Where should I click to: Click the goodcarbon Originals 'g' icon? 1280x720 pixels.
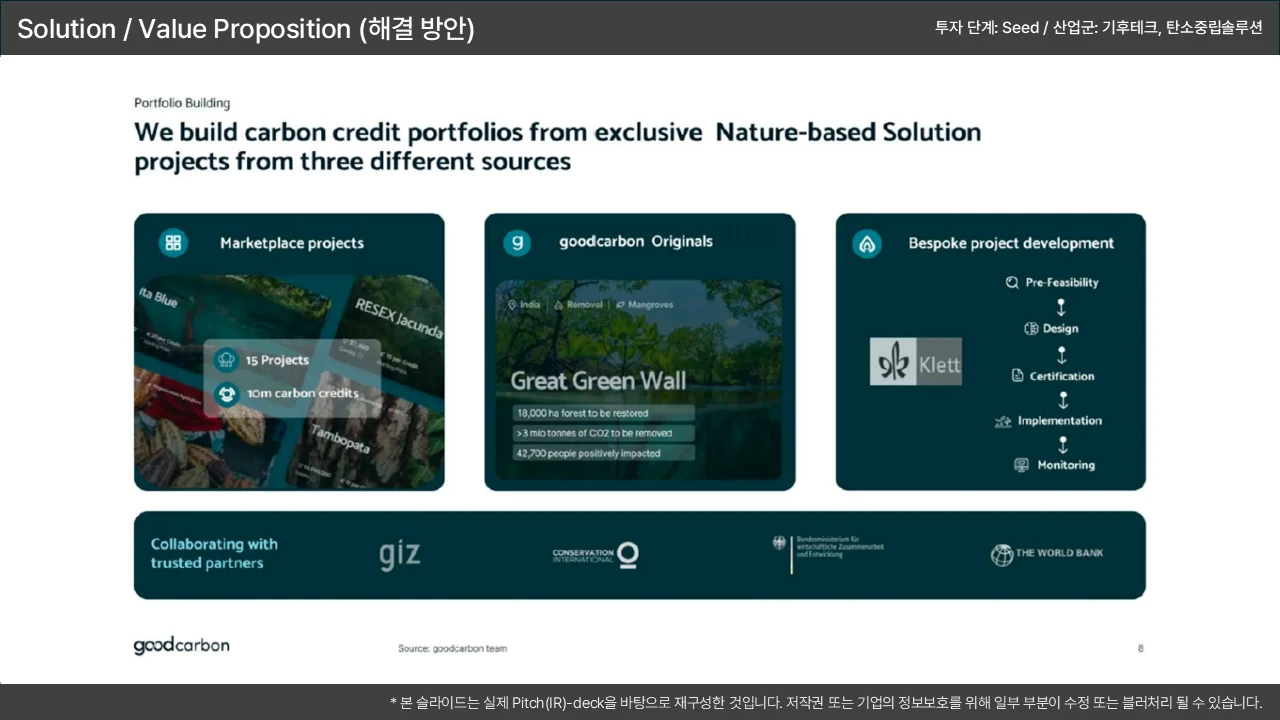pyautogui.click(x=517, y=242)
